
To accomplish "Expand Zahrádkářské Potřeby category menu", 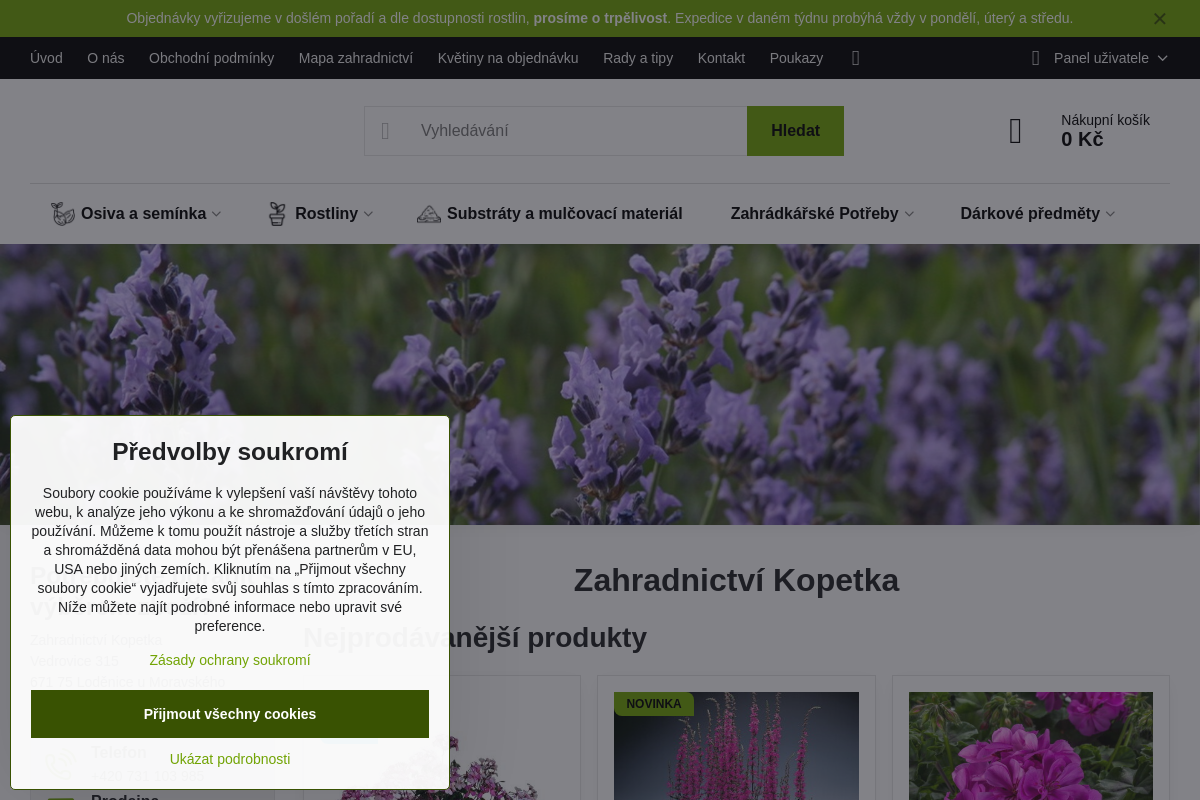I will [x=822, y=214].
